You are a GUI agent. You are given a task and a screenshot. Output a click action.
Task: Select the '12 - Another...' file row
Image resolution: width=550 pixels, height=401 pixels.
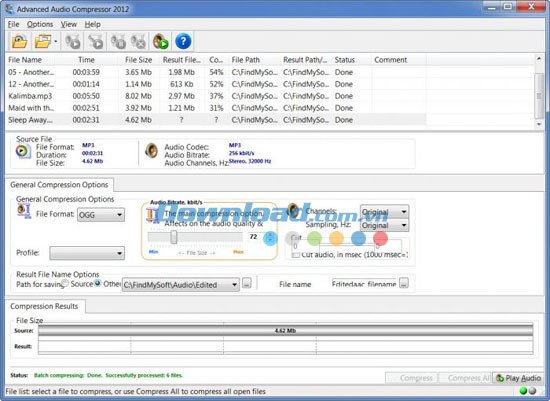point(216,84)
